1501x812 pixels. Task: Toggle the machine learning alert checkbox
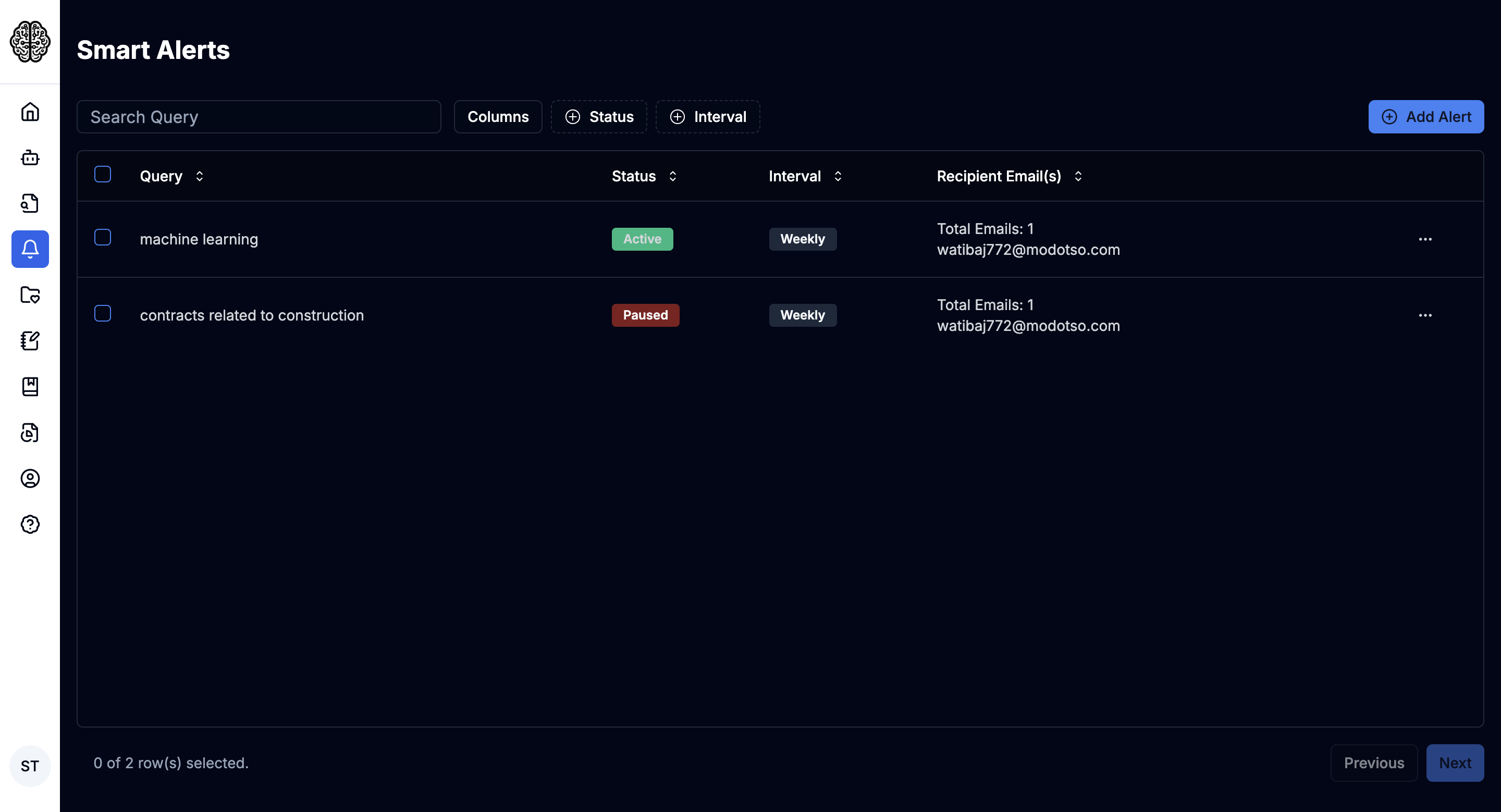pos(102,237)
